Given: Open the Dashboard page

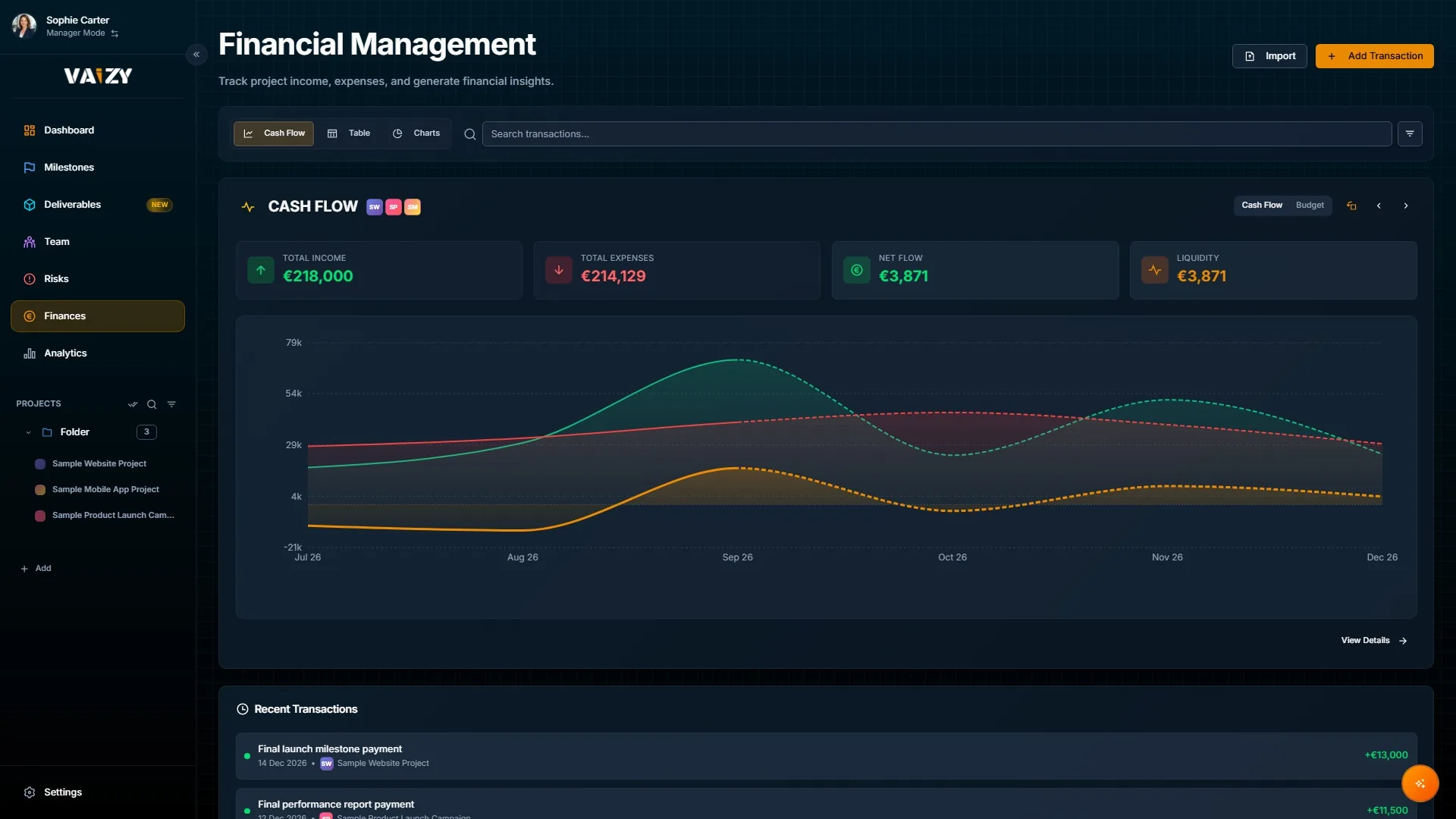Looking at the screenshot, I should pyautogui.click(x=98, y=130).
